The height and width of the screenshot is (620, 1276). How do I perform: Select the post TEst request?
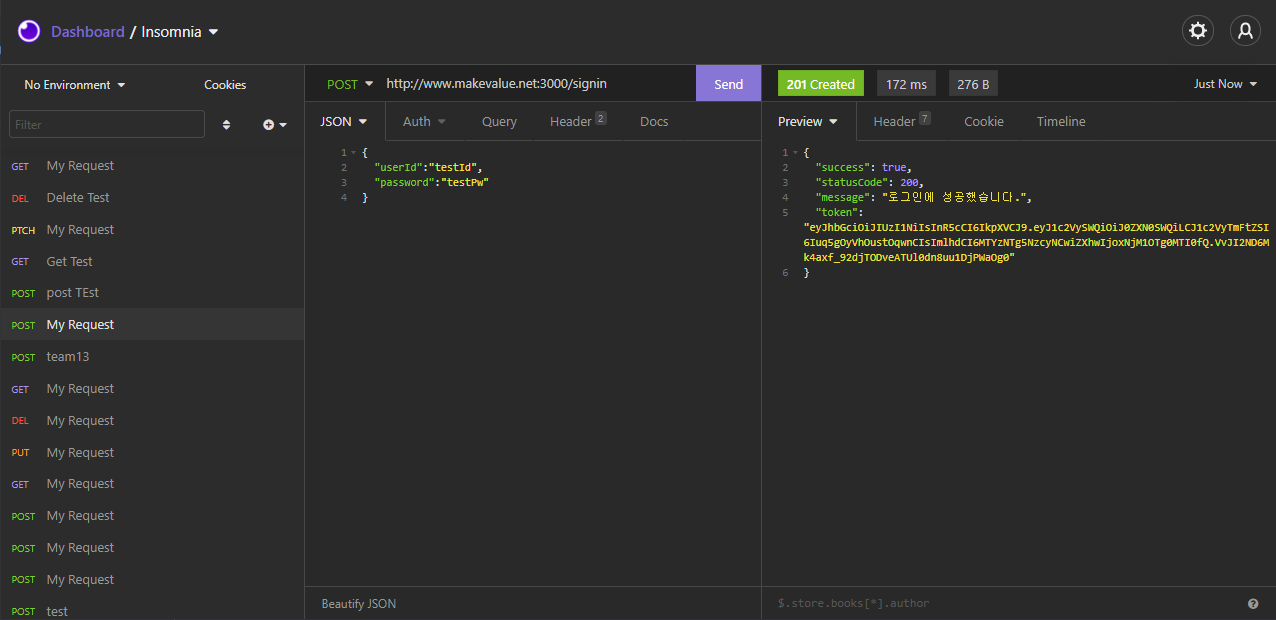(152, 293)
